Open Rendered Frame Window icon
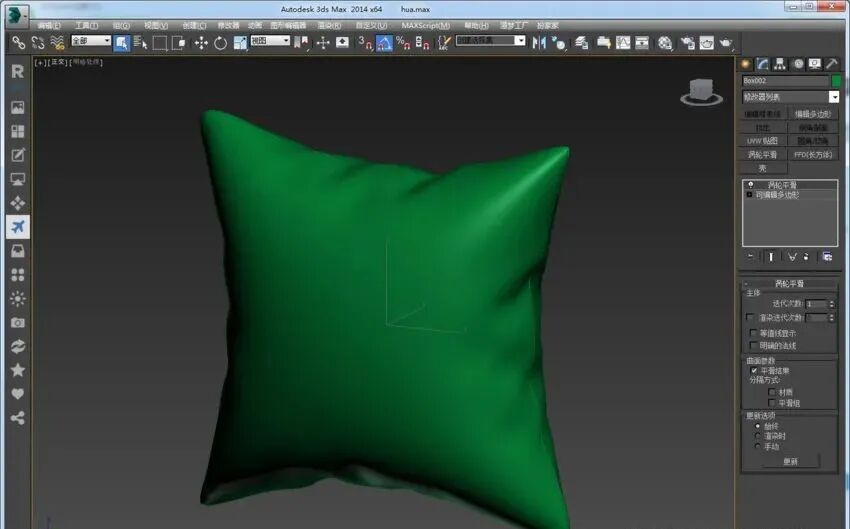This screenshot has height=529, width=850. (706, 43)
